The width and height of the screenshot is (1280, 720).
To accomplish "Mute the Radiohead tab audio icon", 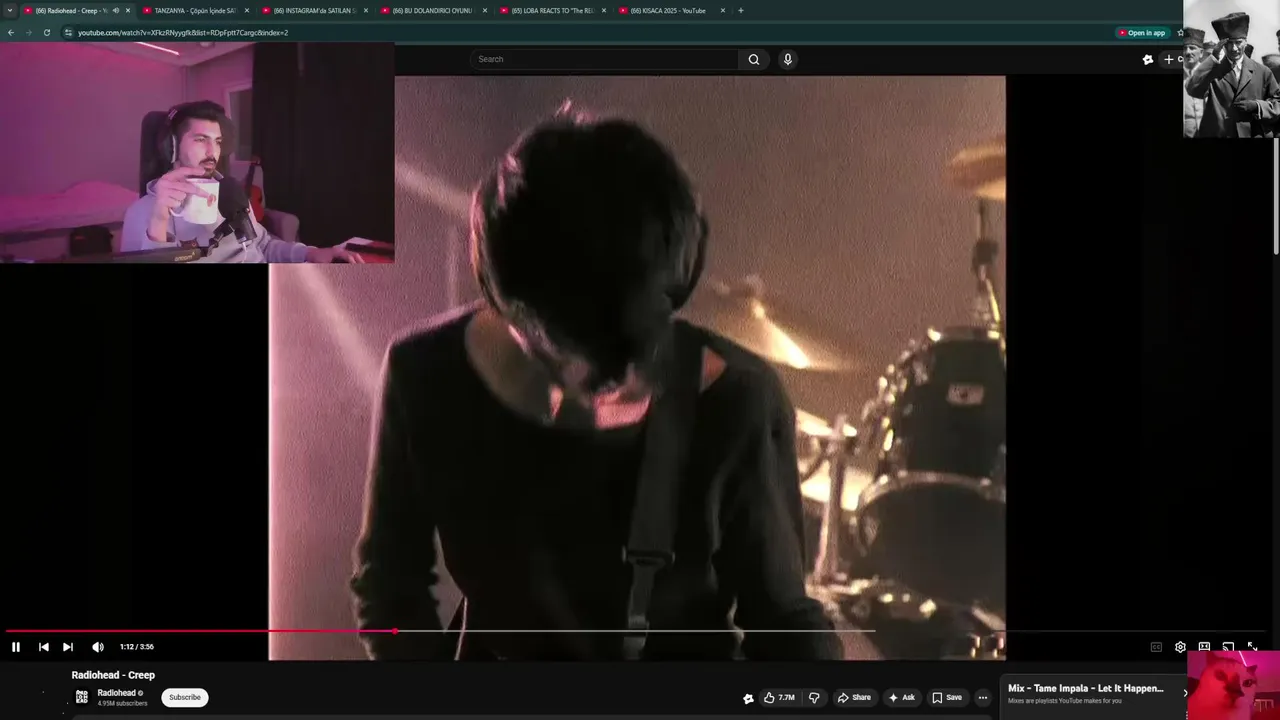I will [x=116, y=11].
